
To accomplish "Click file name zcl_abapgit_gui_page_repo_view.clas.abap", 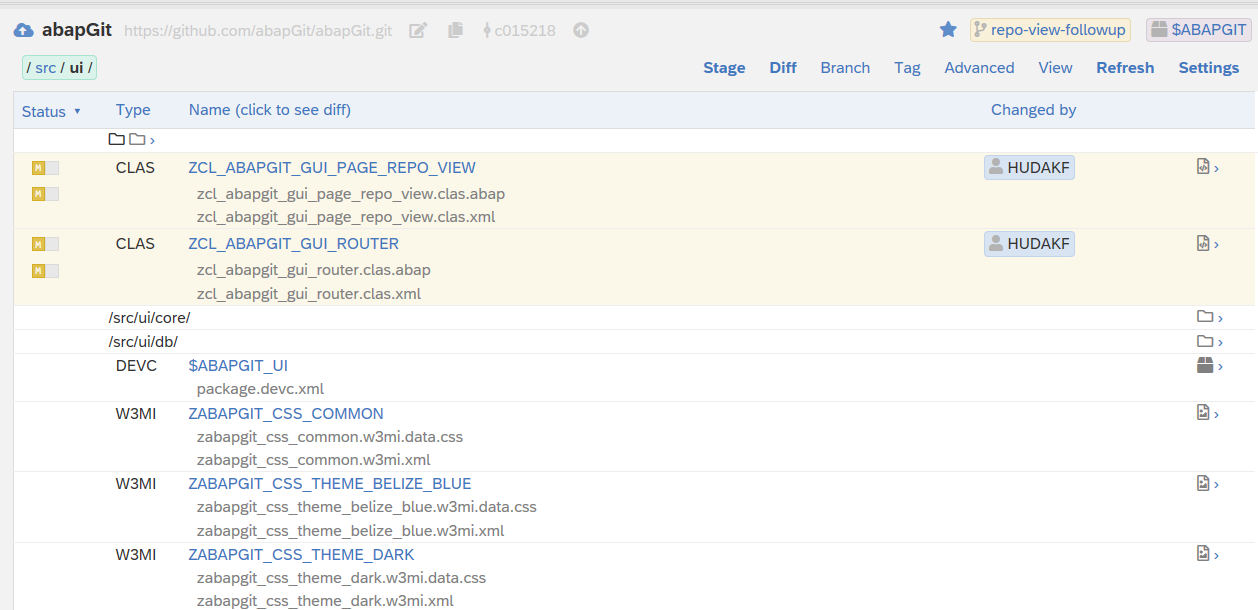I will pos(351,194).
